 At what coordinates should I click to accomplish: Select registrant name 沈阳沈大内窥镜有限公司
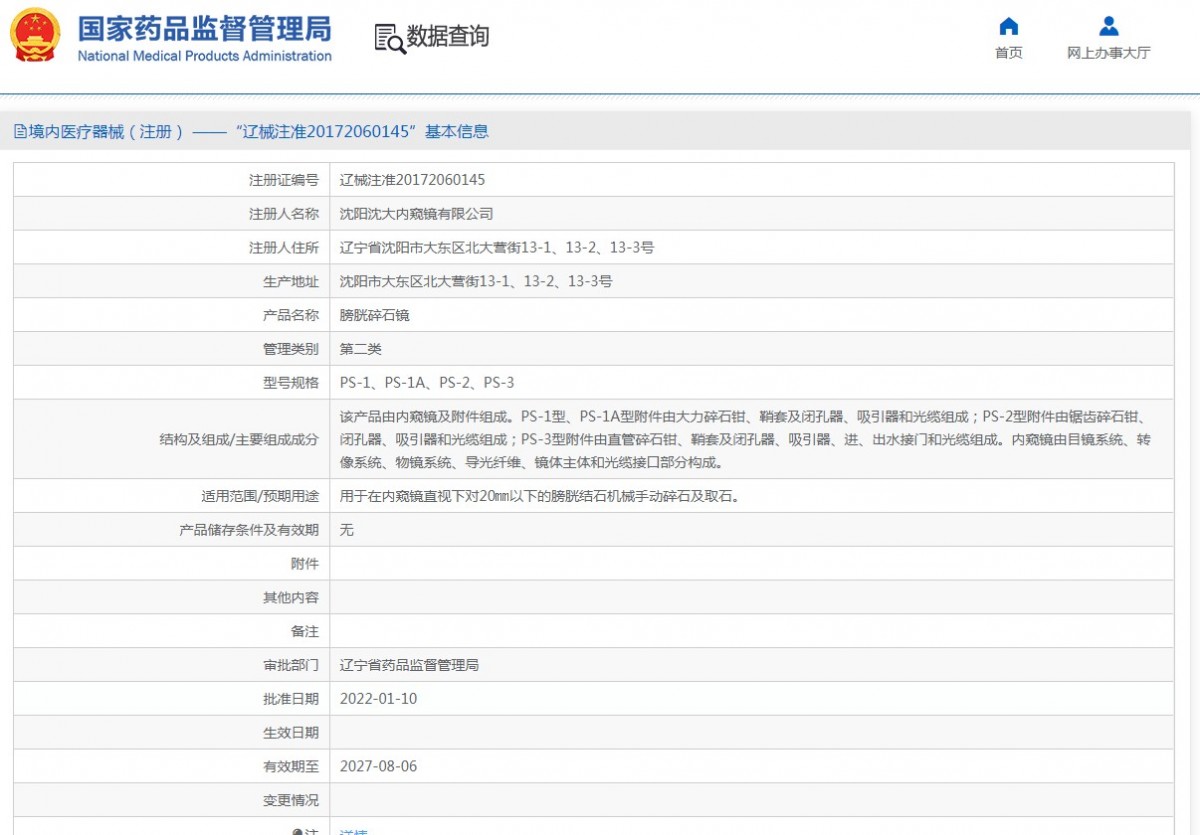[x=416, y=214]
